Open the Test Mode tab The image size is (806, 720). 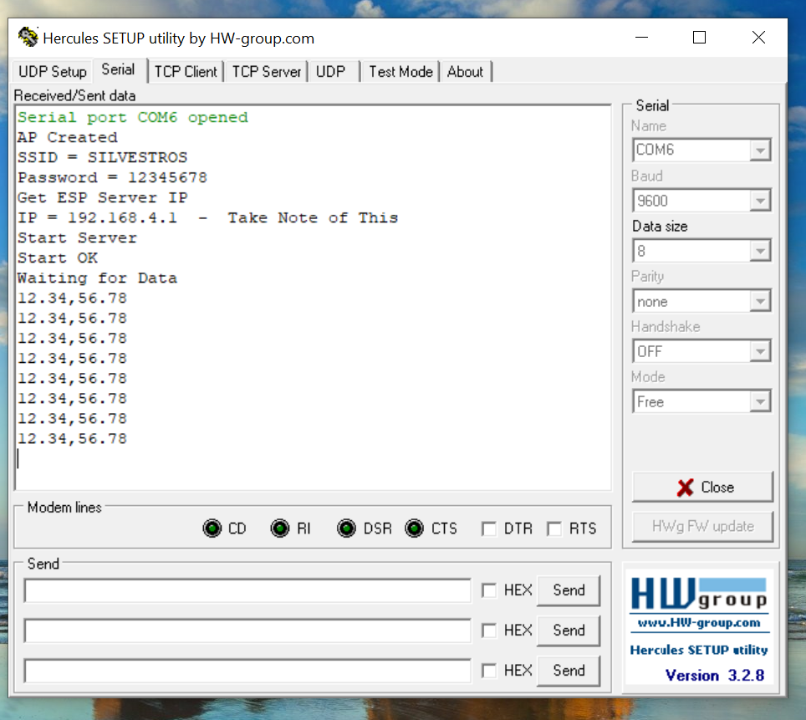tap(400, 71)
